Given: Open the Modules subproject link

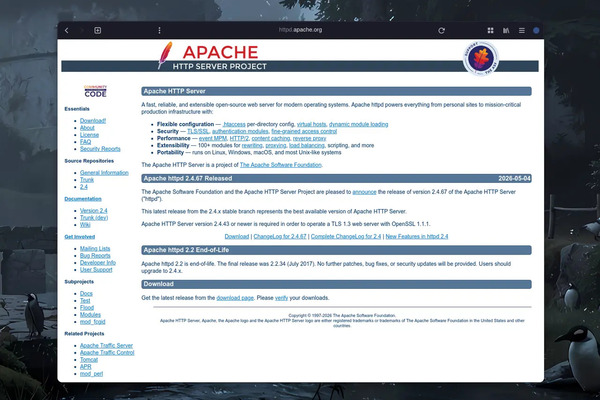Looking at the screenshot, I should click(90, 315).
